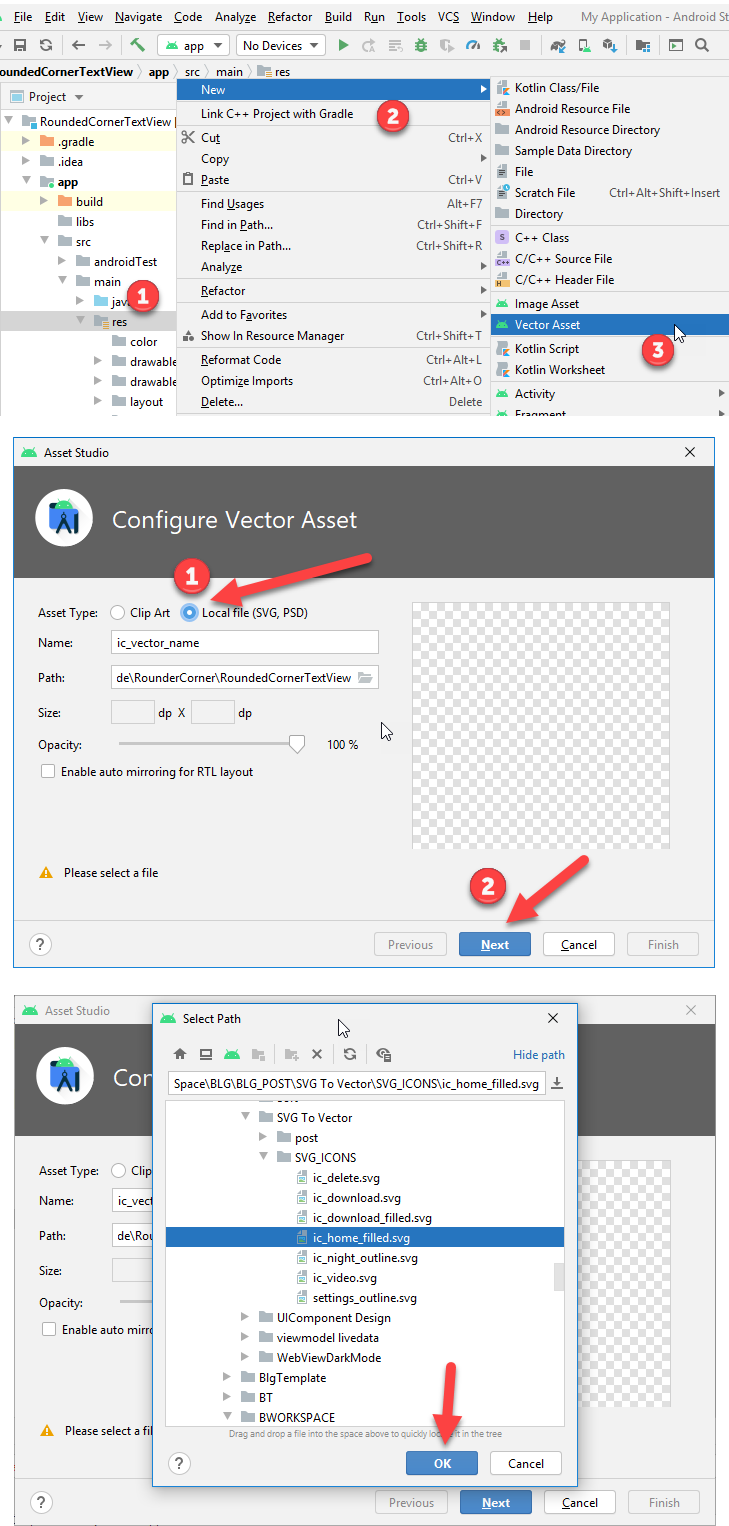Click the Sync/refresh icon next to Save All
Screen dimensions: 729x1526
(x=46, y=45)
